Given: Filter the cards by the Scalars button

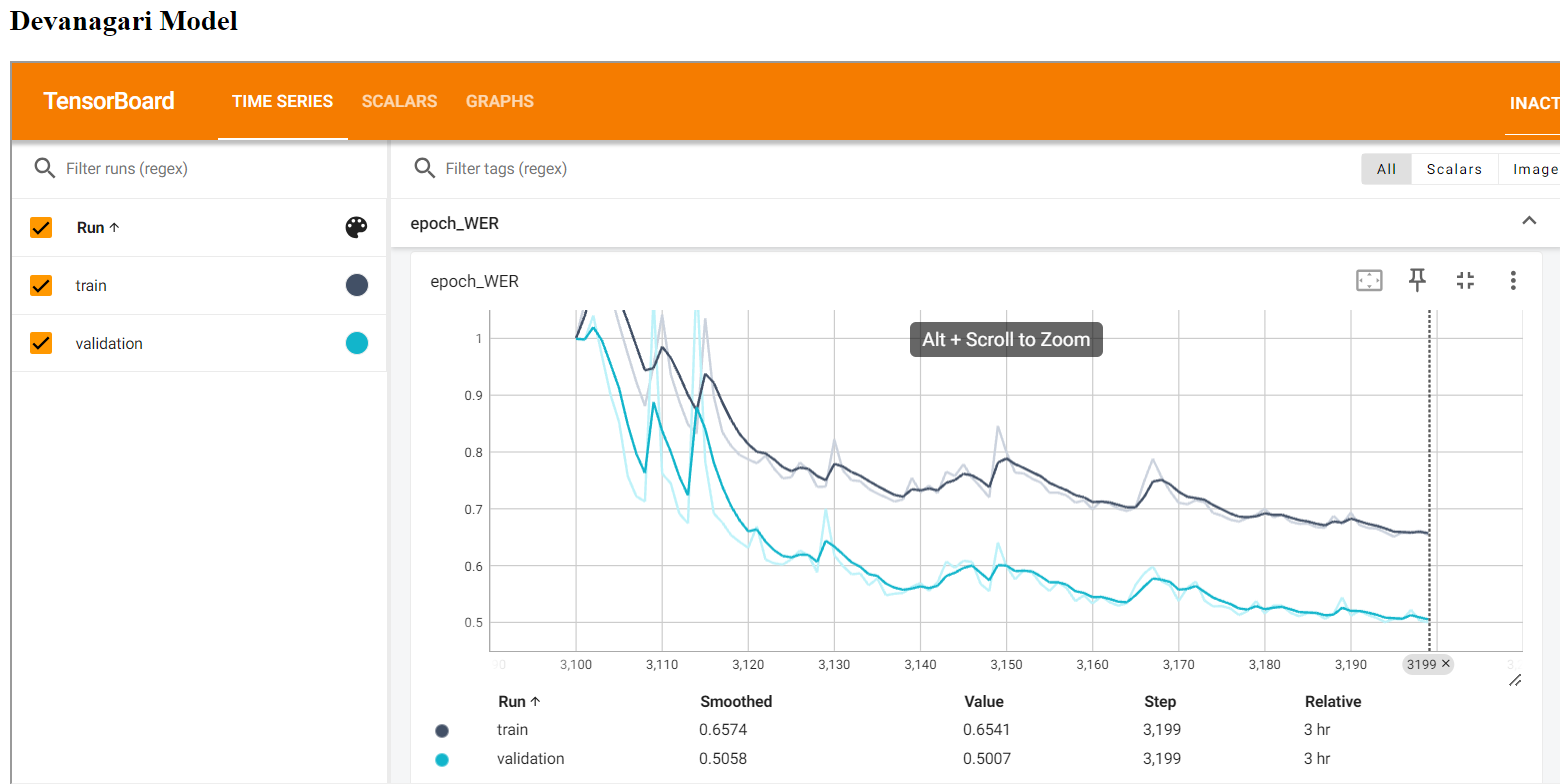Looking at the screenshot, I should [1454, 169].
